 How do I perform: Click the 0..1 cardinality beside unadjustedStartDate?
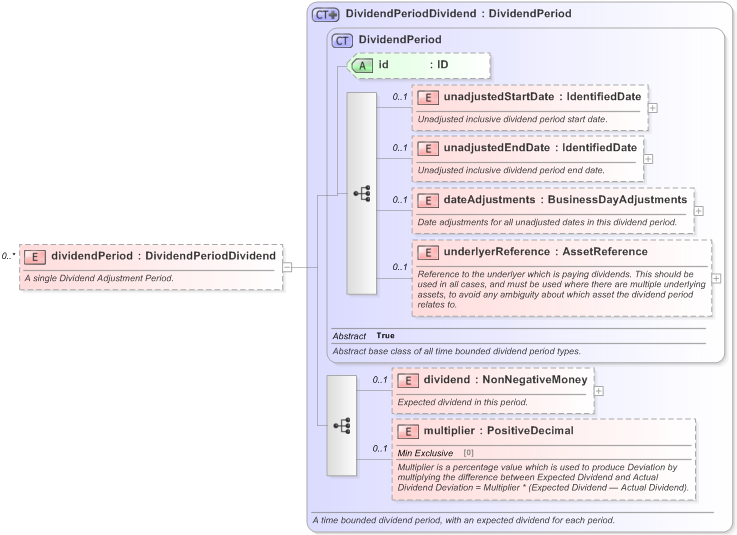[x=400, y=97]
